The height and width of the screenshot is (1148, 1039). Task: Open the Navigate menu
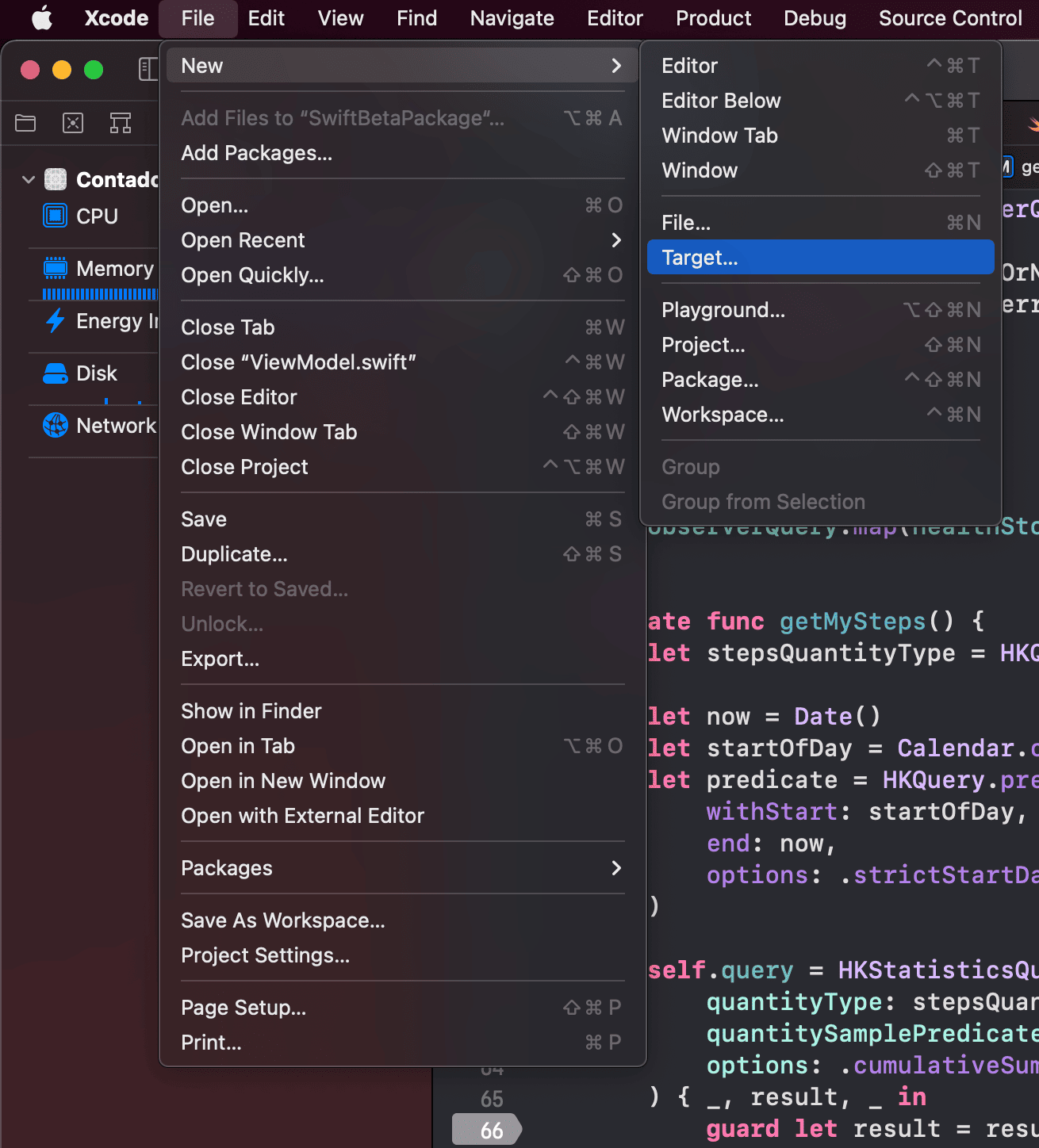coord(512,17)
